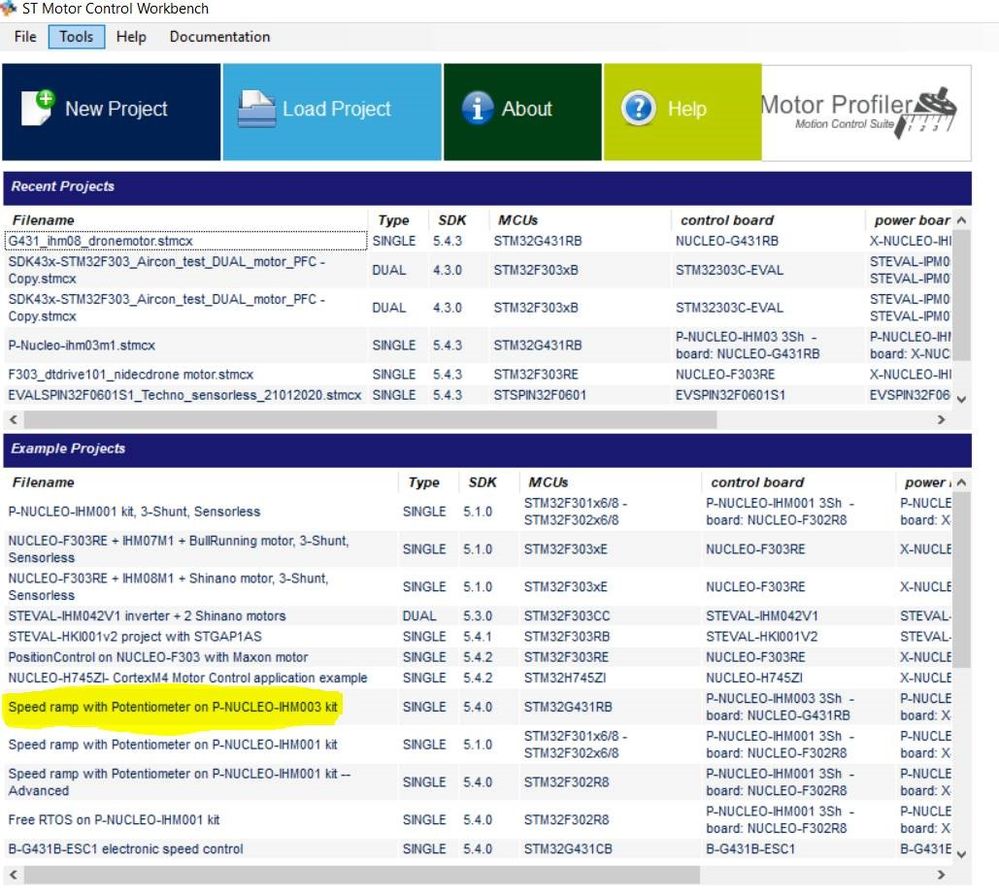Screen dimensions: 999x894
Task: Select NUCLEO-H745ZI- CortexM4 Motor Control application example
Action: click(188, 678)
